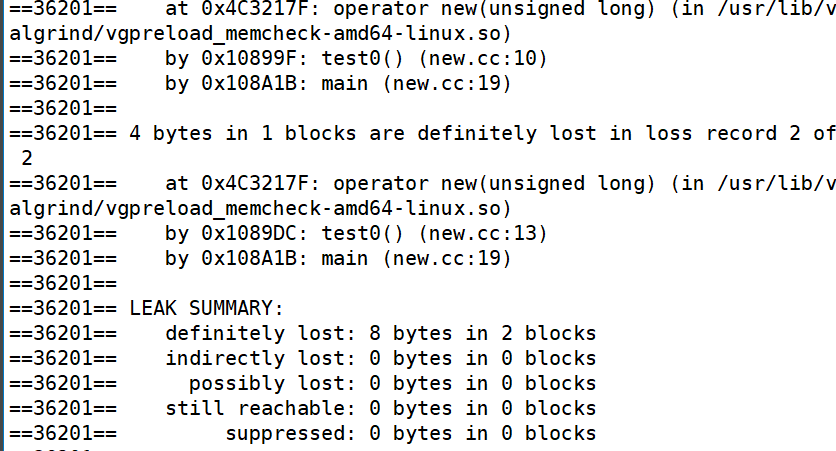Click the 'definitely lost:' summary label
The height and width of the screenshot is (451, 836).
tap(260, 334)
